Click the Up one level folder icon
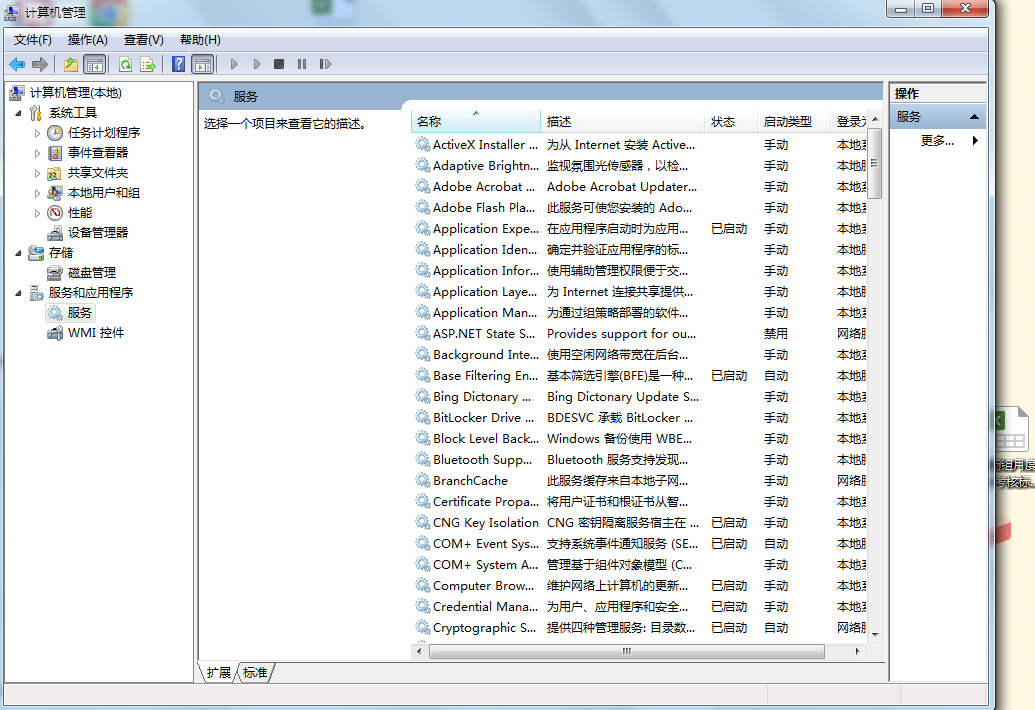1035x710 pixels. coord(70,64)
